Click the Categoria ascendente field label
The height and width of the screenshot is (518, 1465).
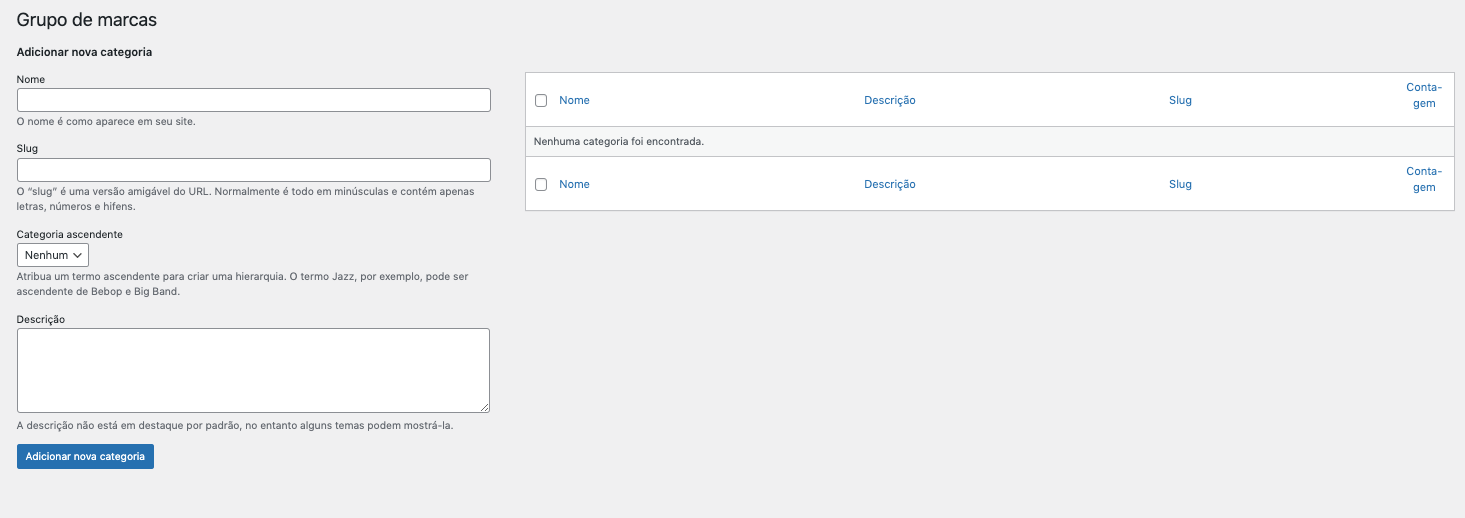(x=70, y=234)
